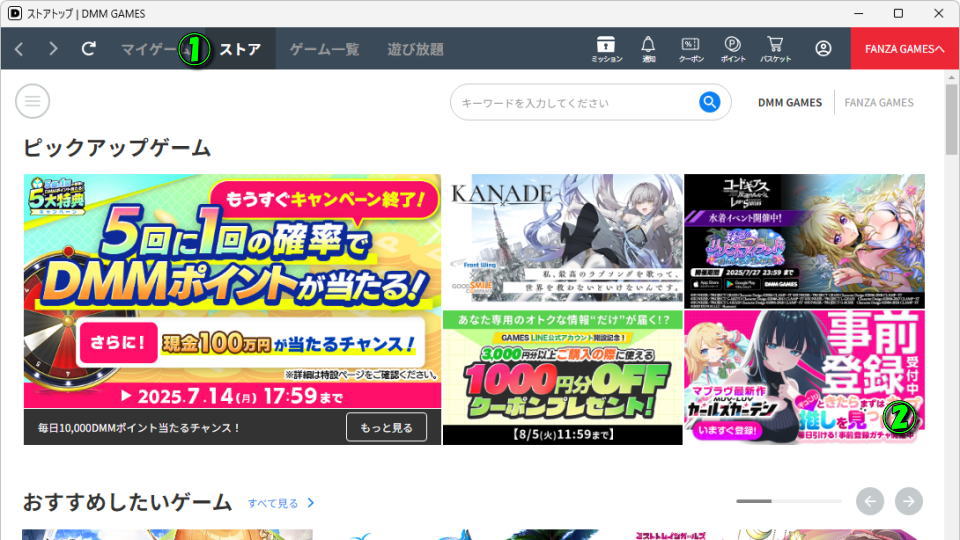Reload the page with refresh icon
This screenshot has width=960, height=540.
coord(88,48)
